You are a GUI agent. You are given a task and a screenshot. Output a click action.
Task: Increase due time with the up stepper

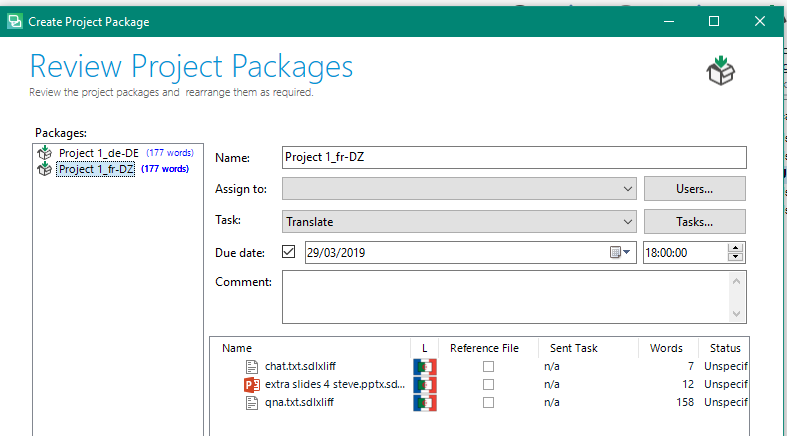735,248
